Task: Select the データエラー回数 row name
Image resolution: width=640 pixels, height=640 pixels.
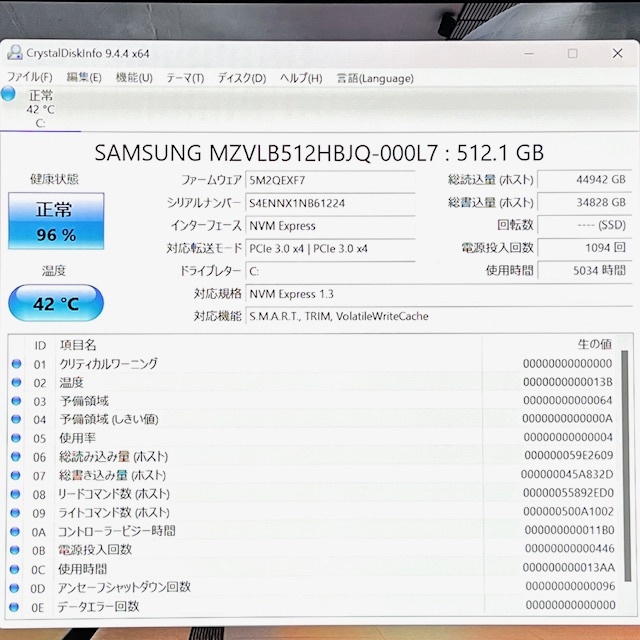Action: coord(98,607)
